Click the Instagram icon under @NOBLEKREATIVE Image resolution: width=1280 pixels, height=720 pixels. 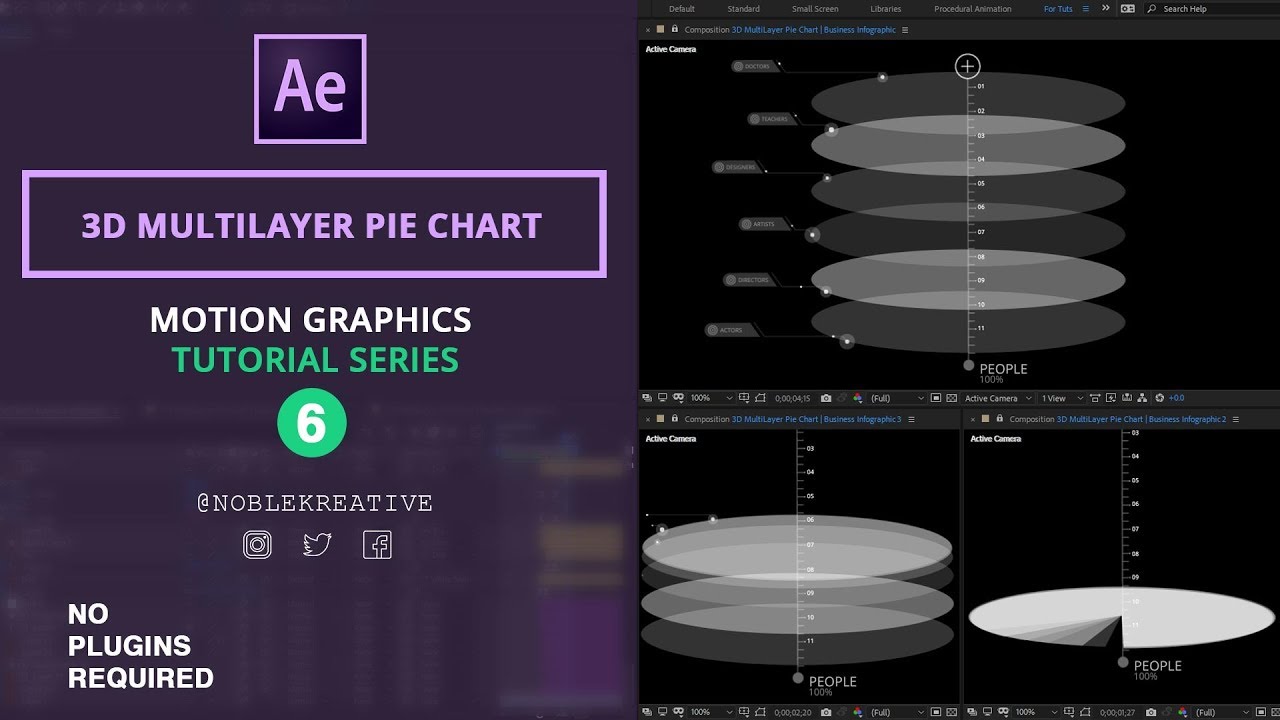coord(257,544)
